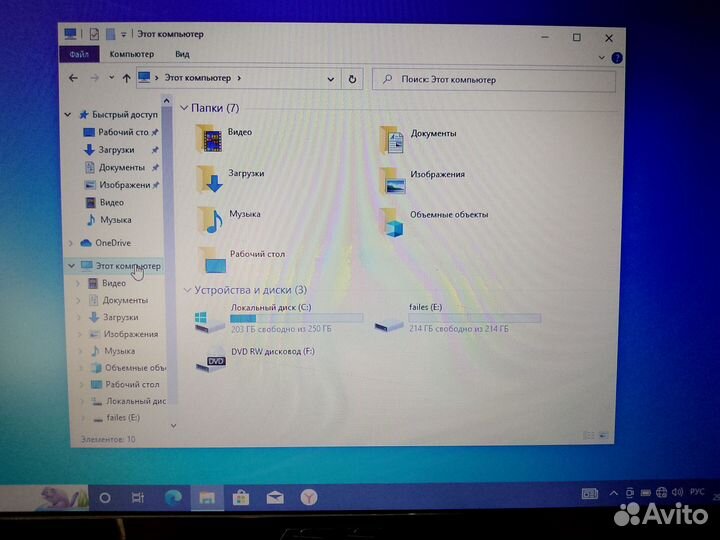
Task: Select Локальный диск in the navigation tree
Action: [129, 401]
